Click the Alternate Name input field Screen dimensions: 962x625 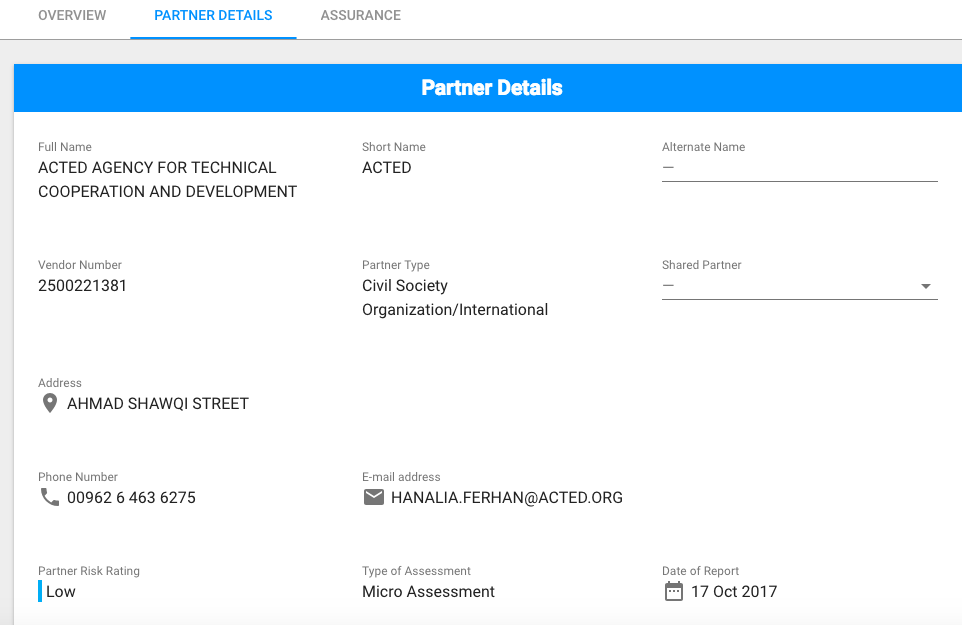(x=799, y=167)
